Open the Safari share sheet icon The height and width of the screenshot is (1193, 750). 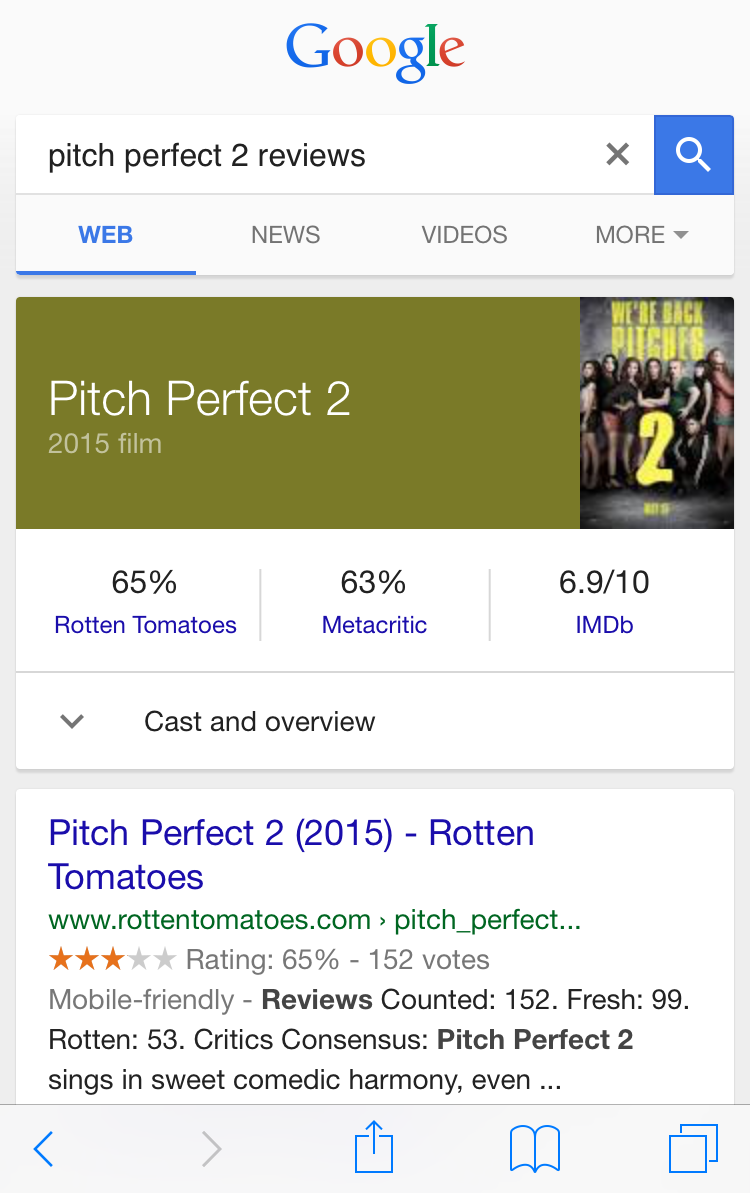coord(375,1146)
